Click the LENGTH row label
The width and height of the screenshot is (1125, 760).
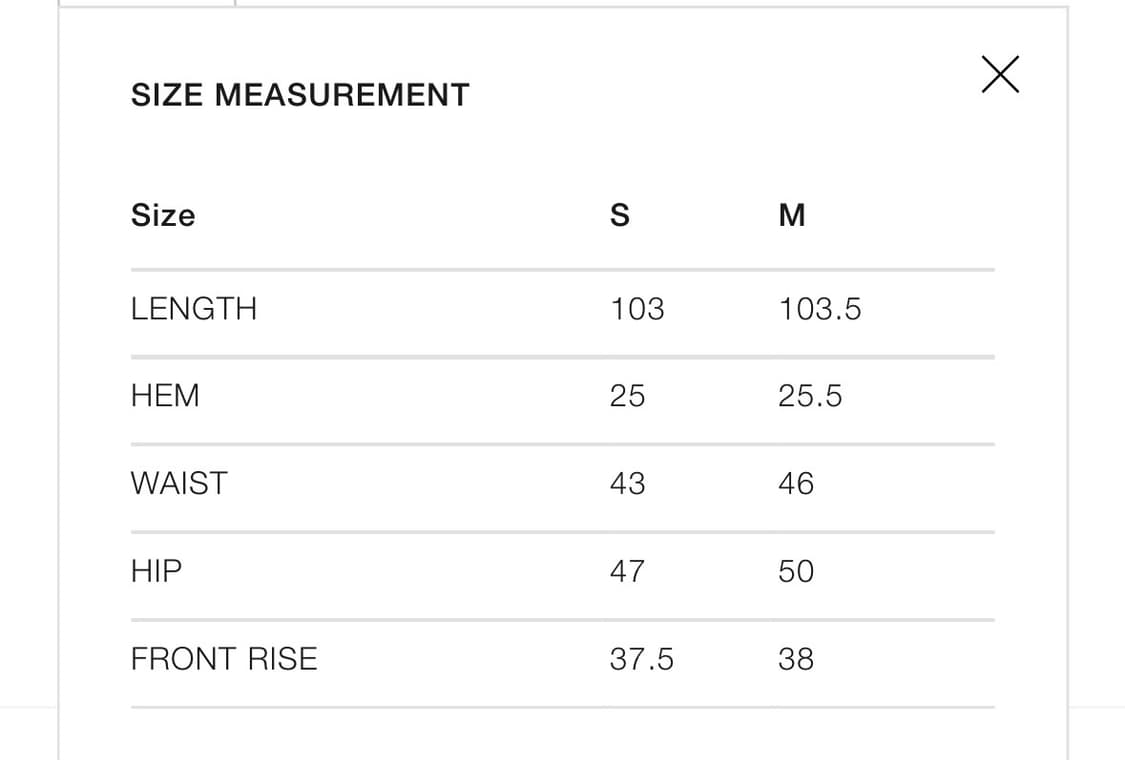pos(194,309)
